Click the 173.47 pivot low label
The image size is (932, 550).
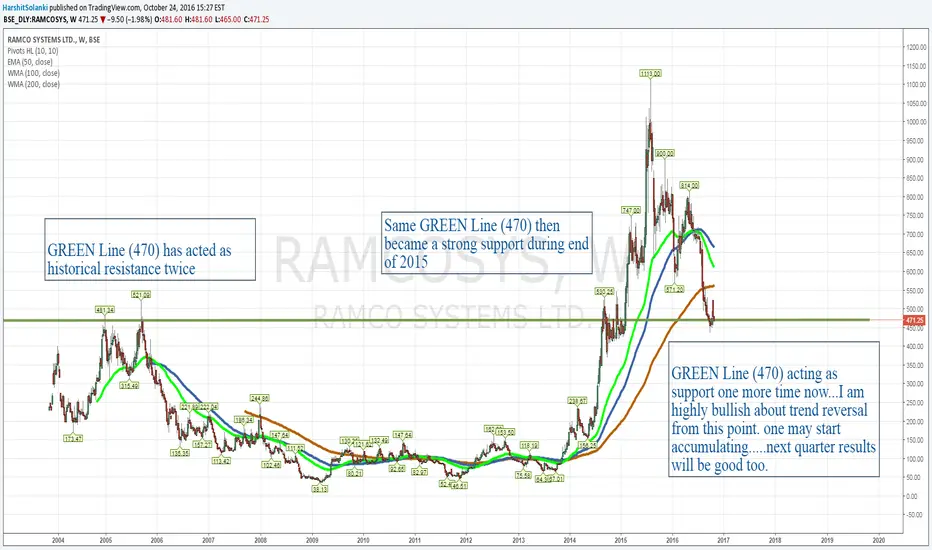[73, 439]
